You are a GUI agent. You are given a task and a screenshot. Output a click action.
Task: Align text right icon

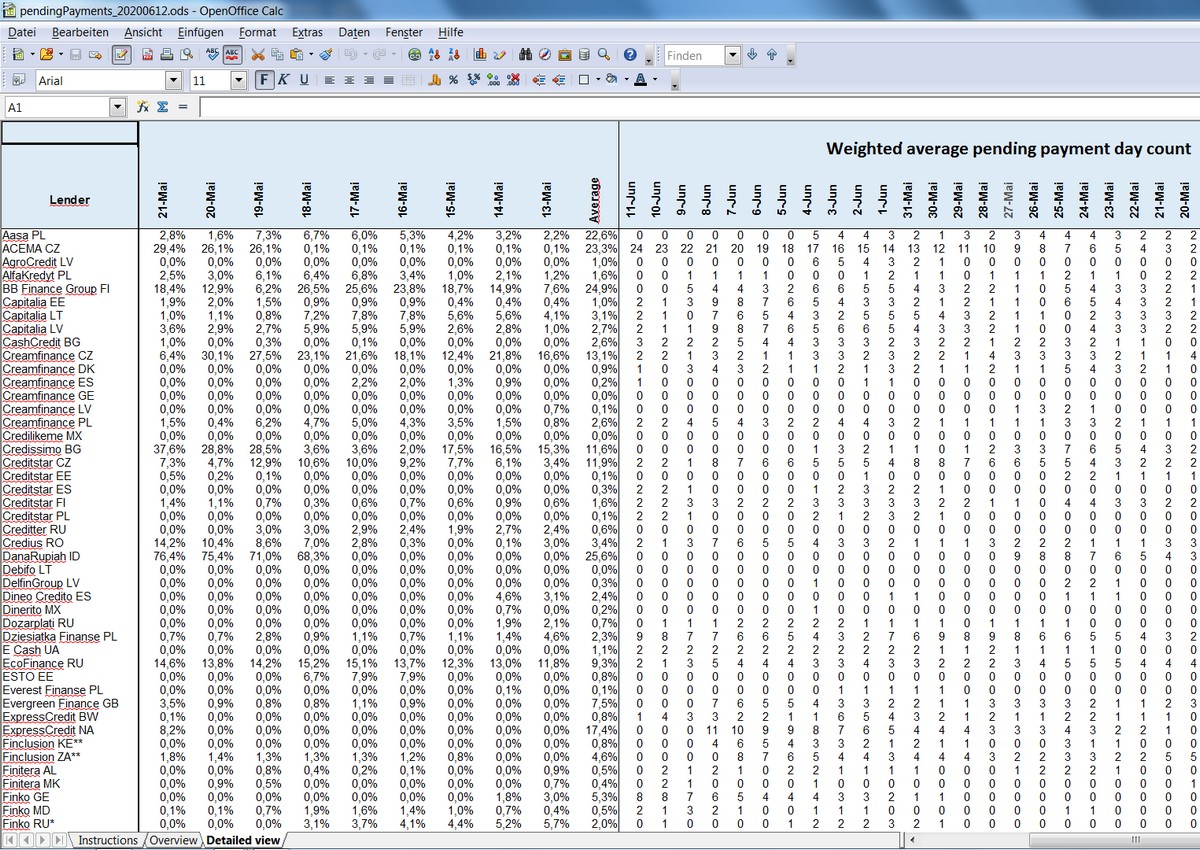369,80
